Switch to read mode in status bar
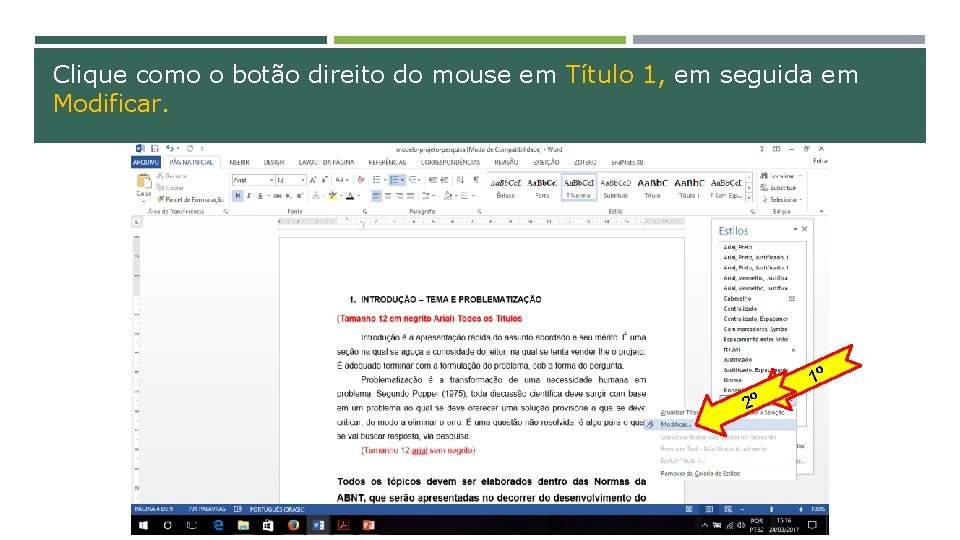The image size is (960, 540). pyautogui.click(x=689, y=509)
